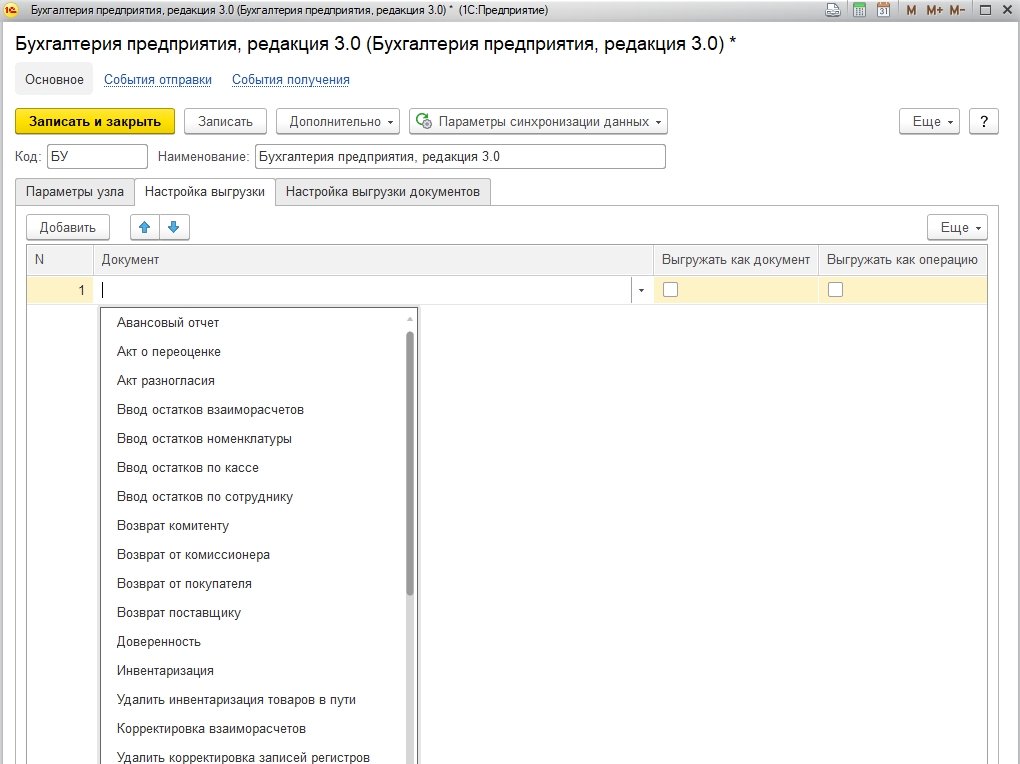The height and width of the screenshot is (764, 1020).
Task: Open 'События отправки' link
Action: pos(158,80)
